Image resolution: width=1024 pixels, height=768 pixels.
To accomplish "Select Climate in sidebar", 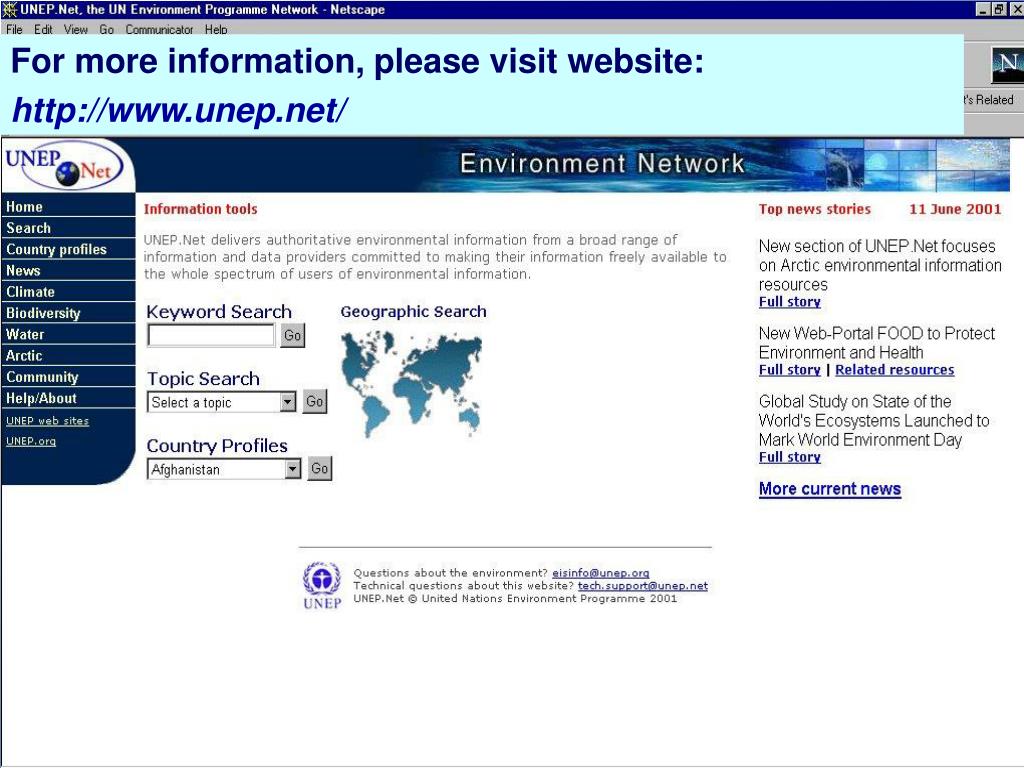I will click(68, 292).
